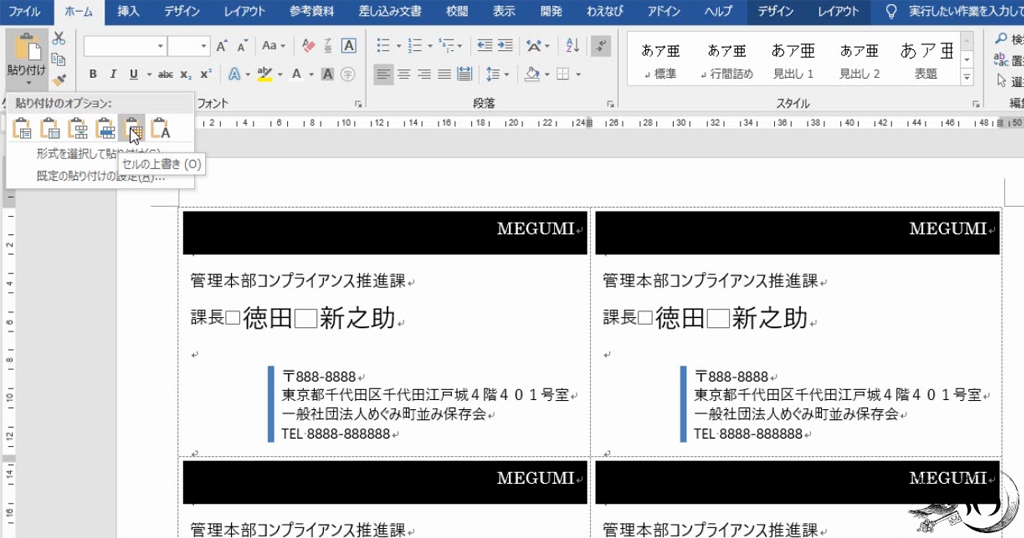Justify the paragraph text
This screenshot has height=538, width=1024.
(444, 74)
